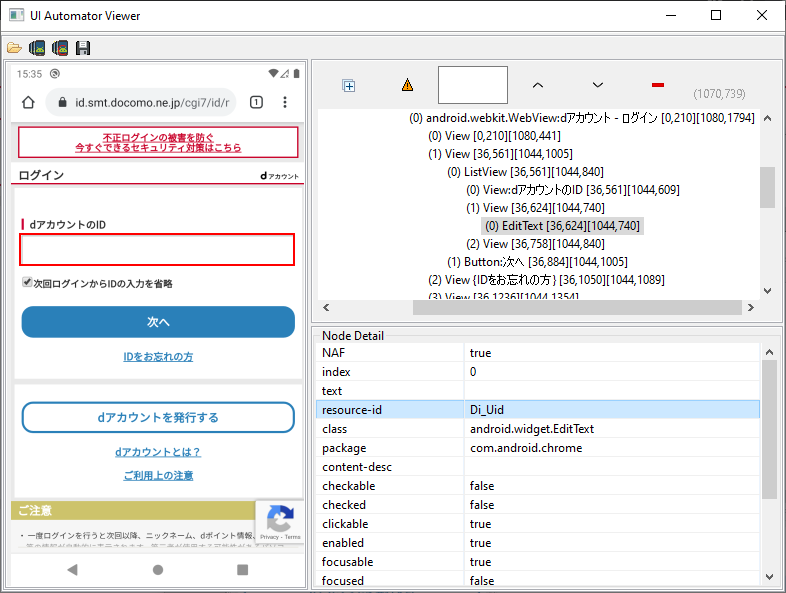The width and height of the screenshot is (786, 593).
Task: Click the dアカウントのID input field
Action: [x=157, y=250]
